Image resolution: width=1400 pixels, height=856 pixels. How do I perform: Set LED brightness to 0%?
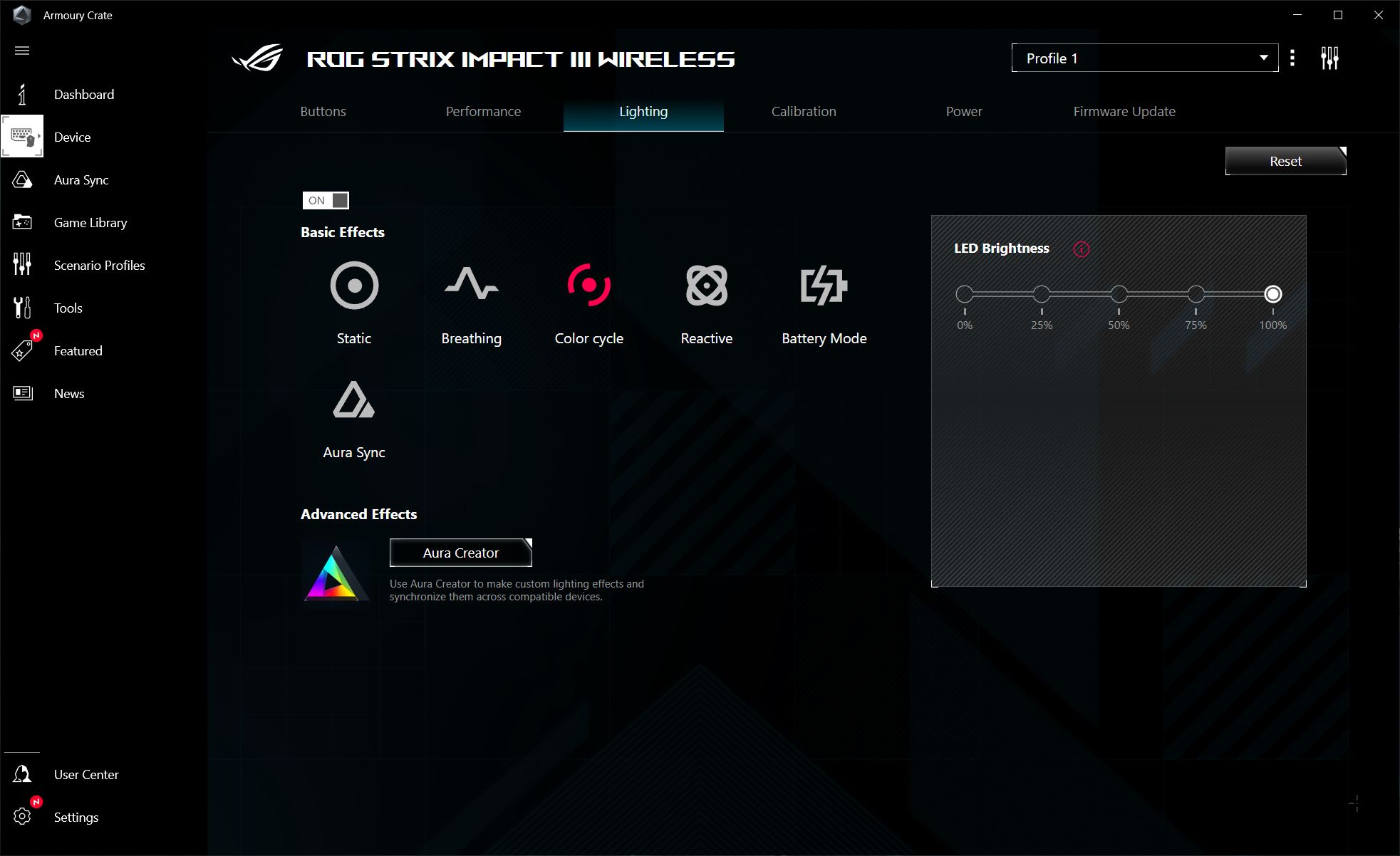(965, 293)
